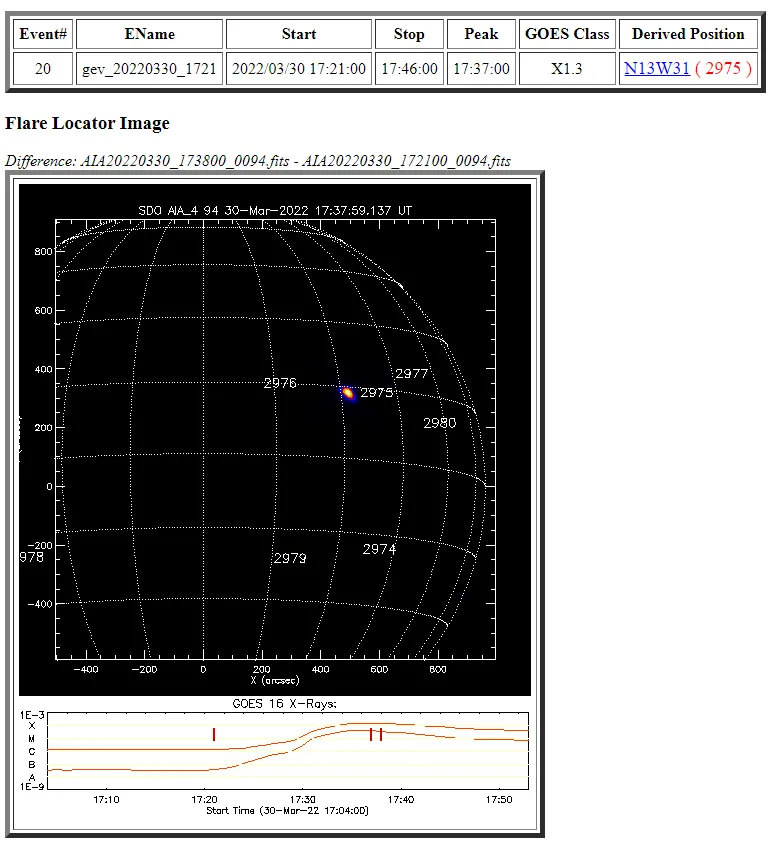Select the GOES Class column header
This screenshot has height=849, width=774.
567,34
